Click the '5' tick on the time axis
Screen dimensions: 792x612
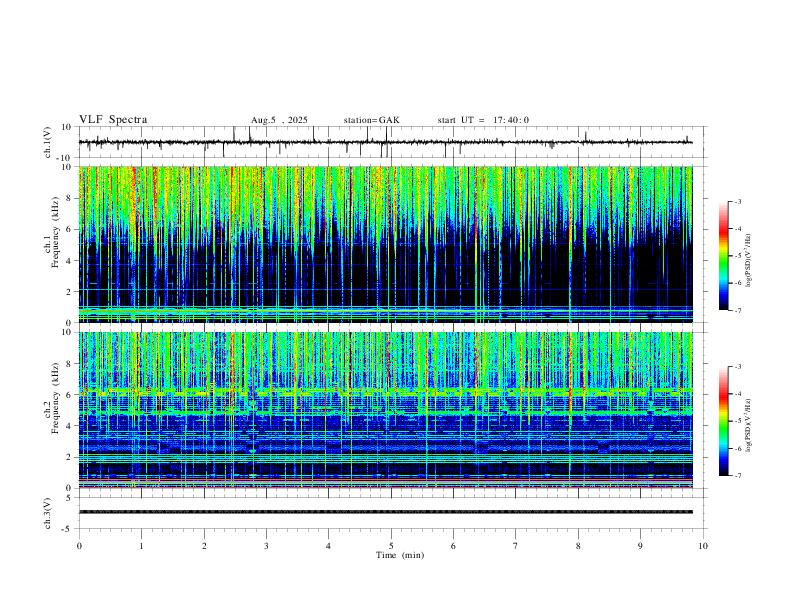pyautogui.click(x=391, y=546)
